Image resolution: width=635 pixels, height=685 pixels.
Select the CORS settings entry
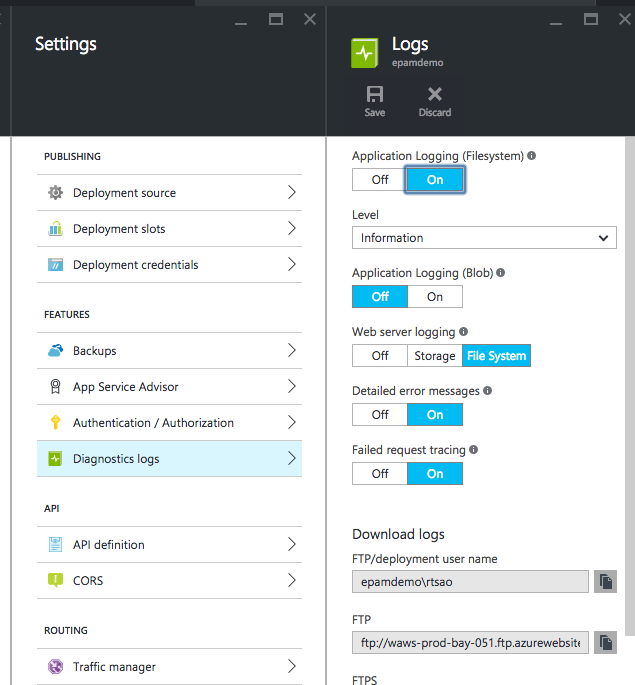pyautogui.click(x=169, y=581)
